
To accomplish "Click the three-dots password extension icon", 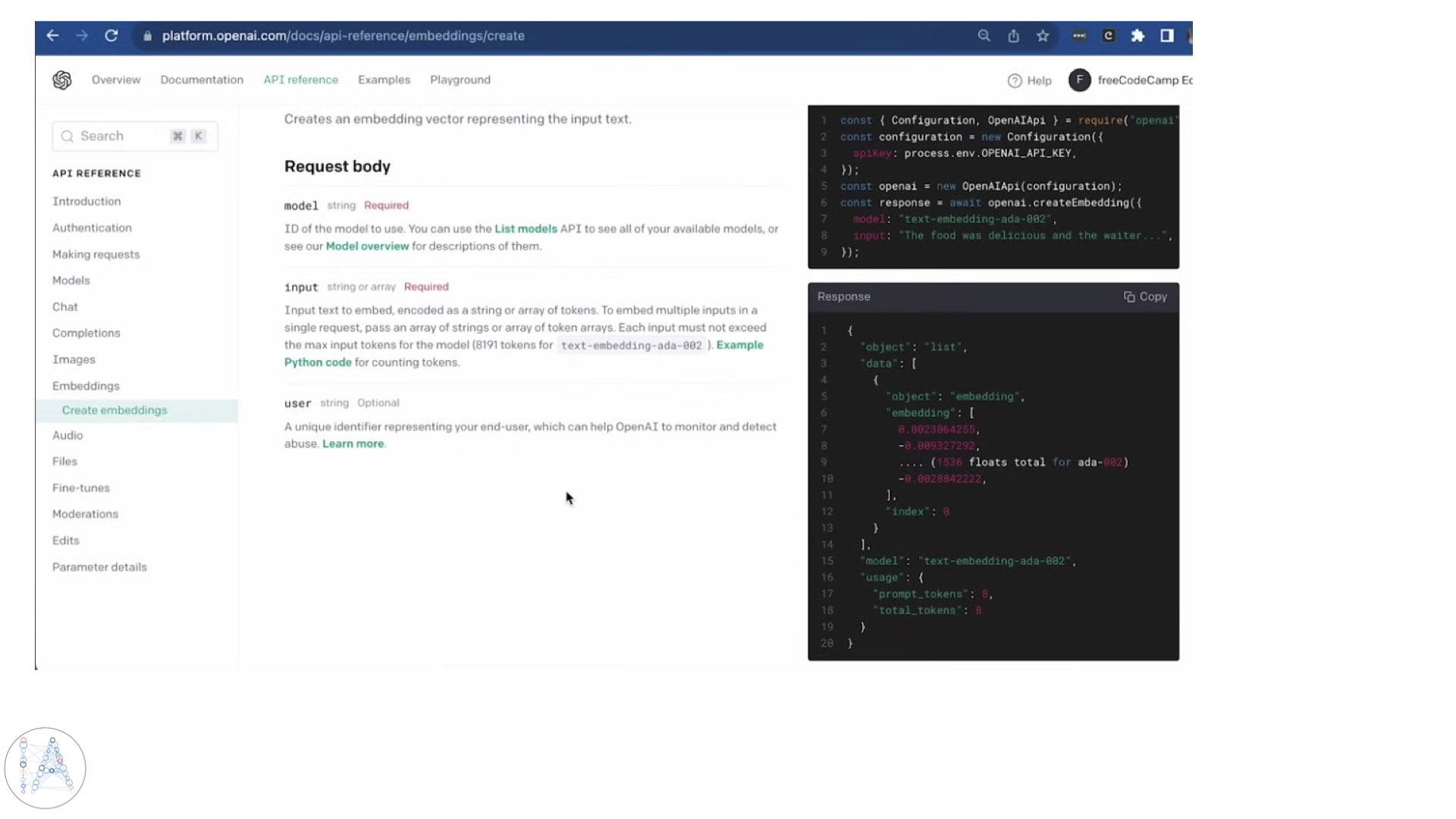I will 1079,36.
